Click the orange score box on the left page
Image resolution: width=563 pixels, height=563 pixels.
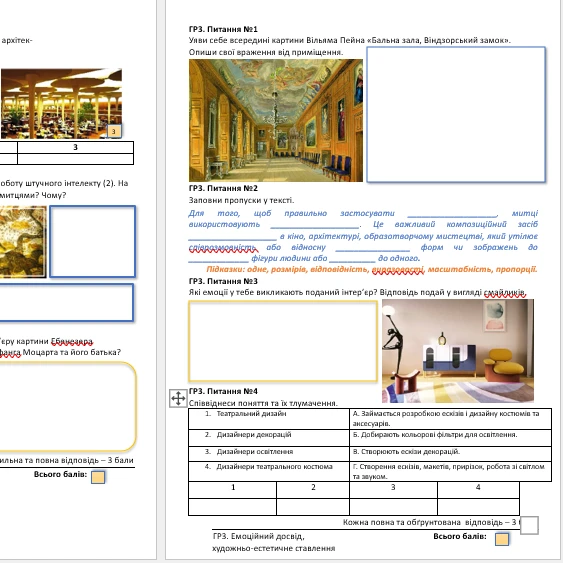tap(98, 477)
